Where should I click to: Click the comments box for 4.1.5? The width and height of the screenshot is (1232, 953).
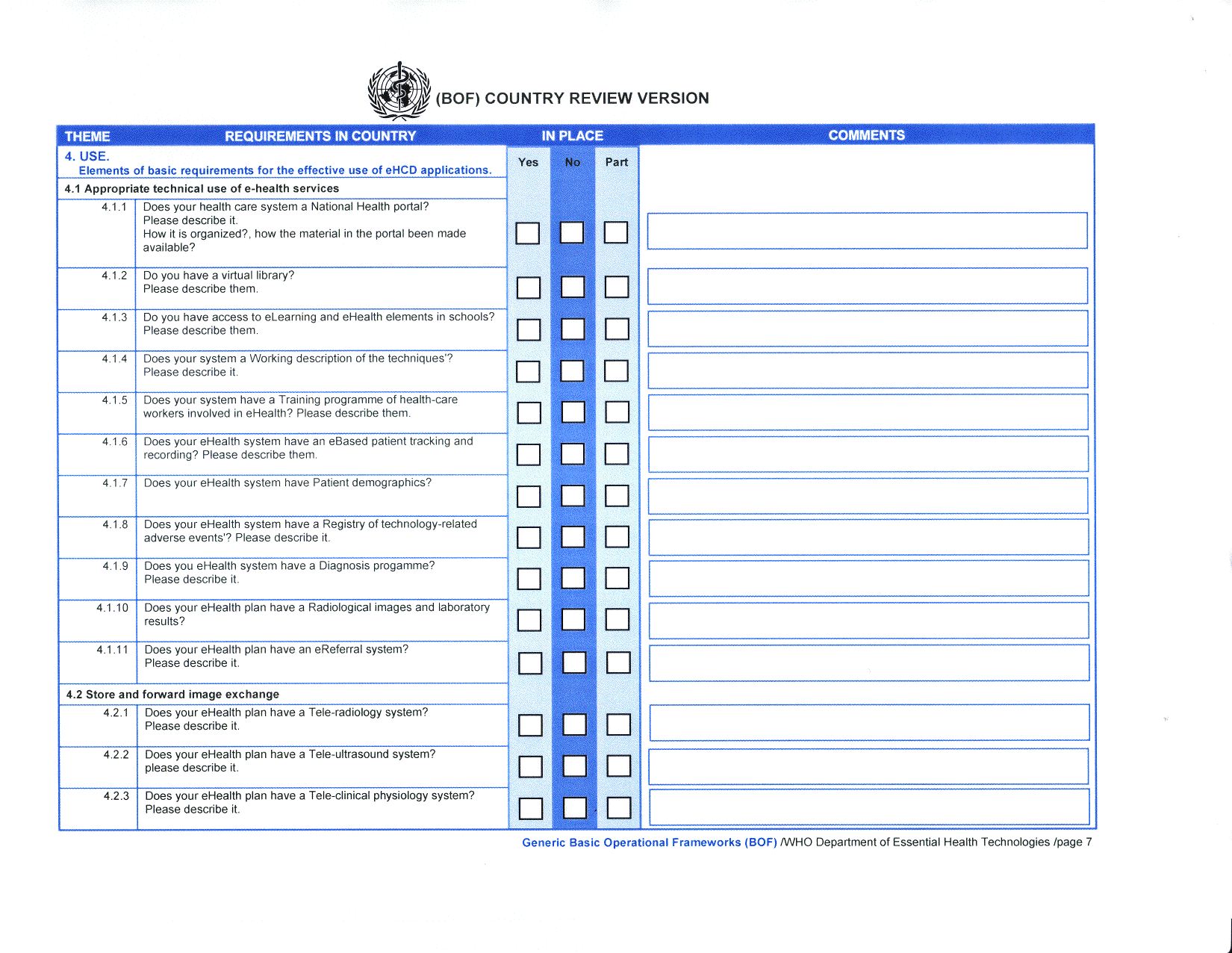point(868,412)
